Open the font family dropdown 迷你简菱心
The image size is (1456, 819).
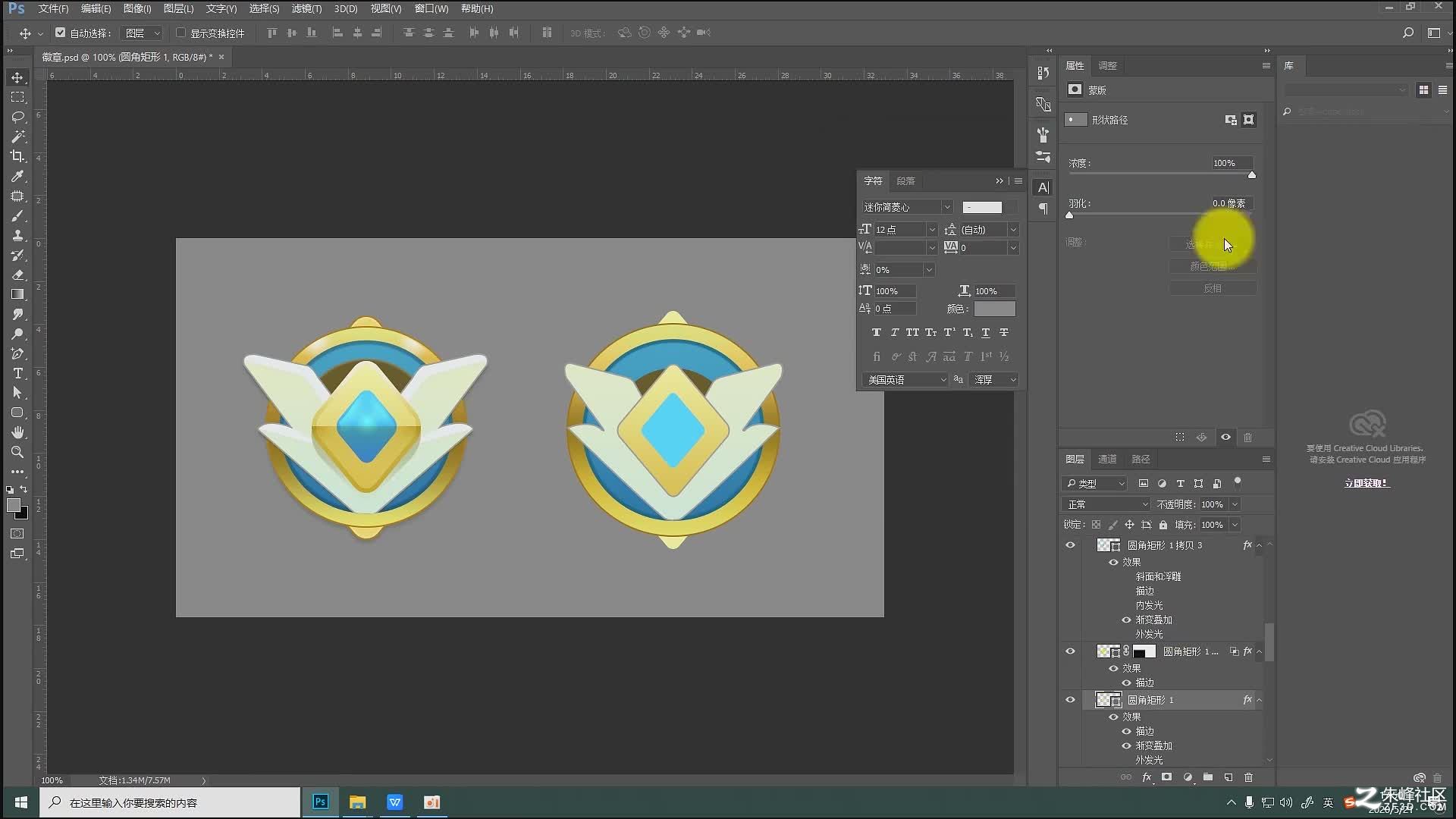coord(907,207)
